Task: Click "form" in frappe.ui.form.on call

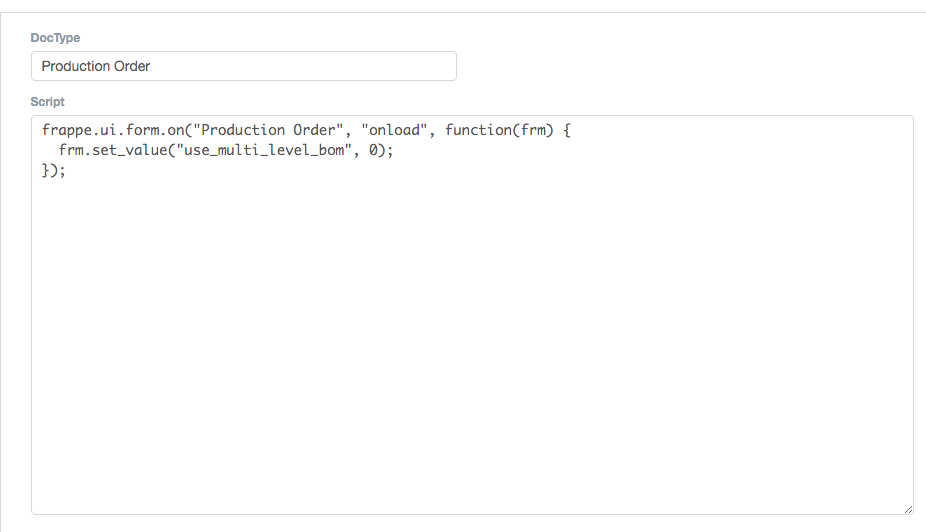Action: click(x=142, y=130)
